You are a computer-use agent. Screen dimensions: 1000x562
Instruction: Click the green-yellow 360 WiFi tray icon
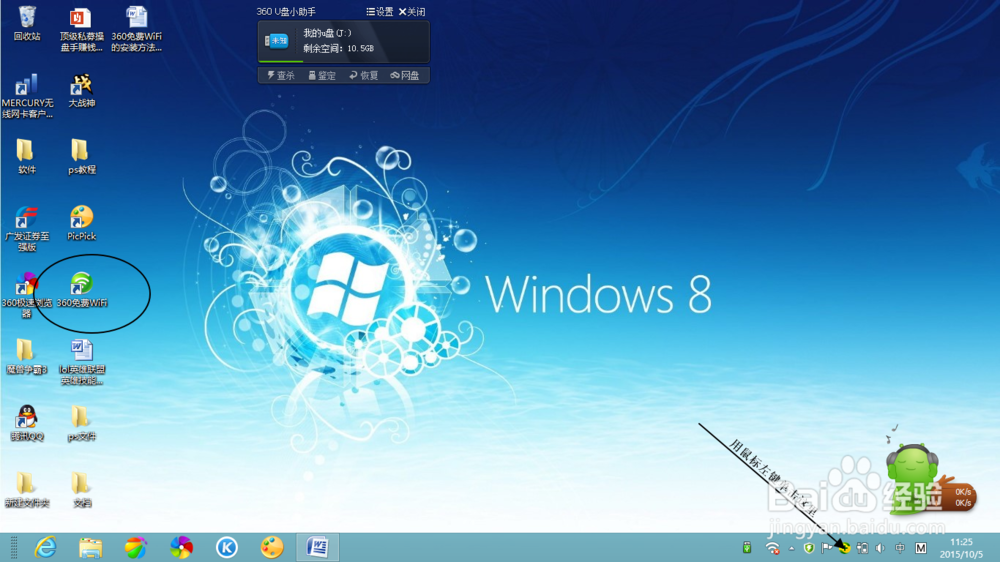coord(844,547)
